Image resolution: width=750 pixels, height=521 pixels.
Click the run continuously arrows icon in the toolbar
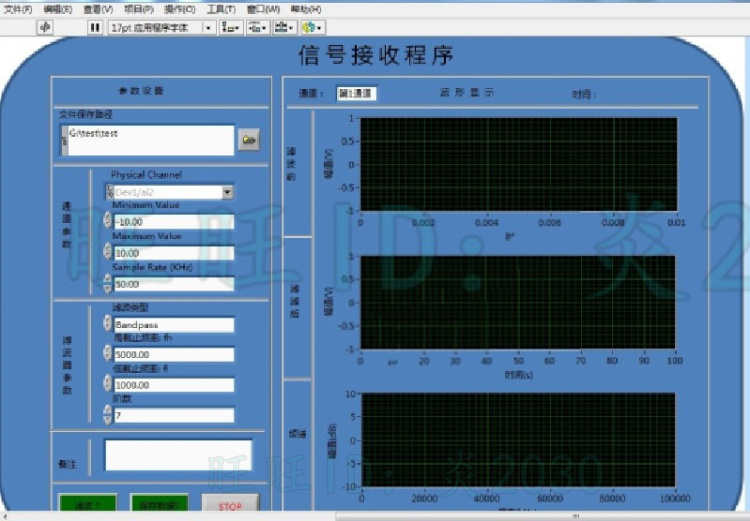[45, 27]
